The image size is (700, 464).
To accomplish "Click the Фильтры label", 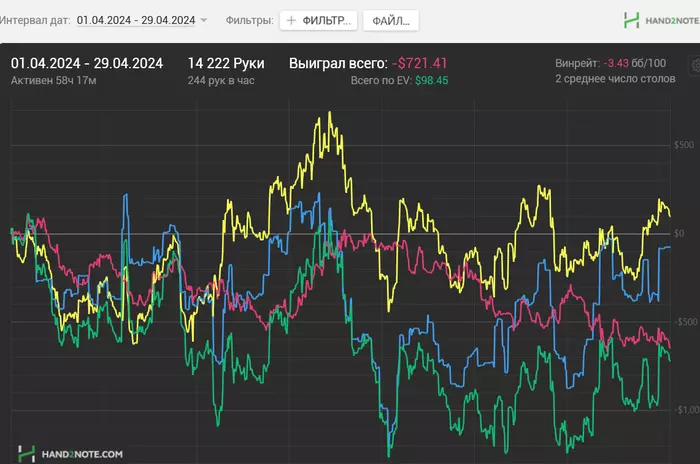I will tap(250, 21).
